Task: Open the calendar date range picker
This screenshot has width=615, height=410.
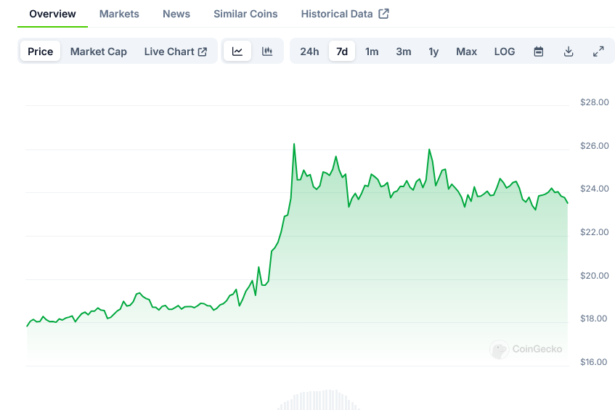Action: (538, 52)
